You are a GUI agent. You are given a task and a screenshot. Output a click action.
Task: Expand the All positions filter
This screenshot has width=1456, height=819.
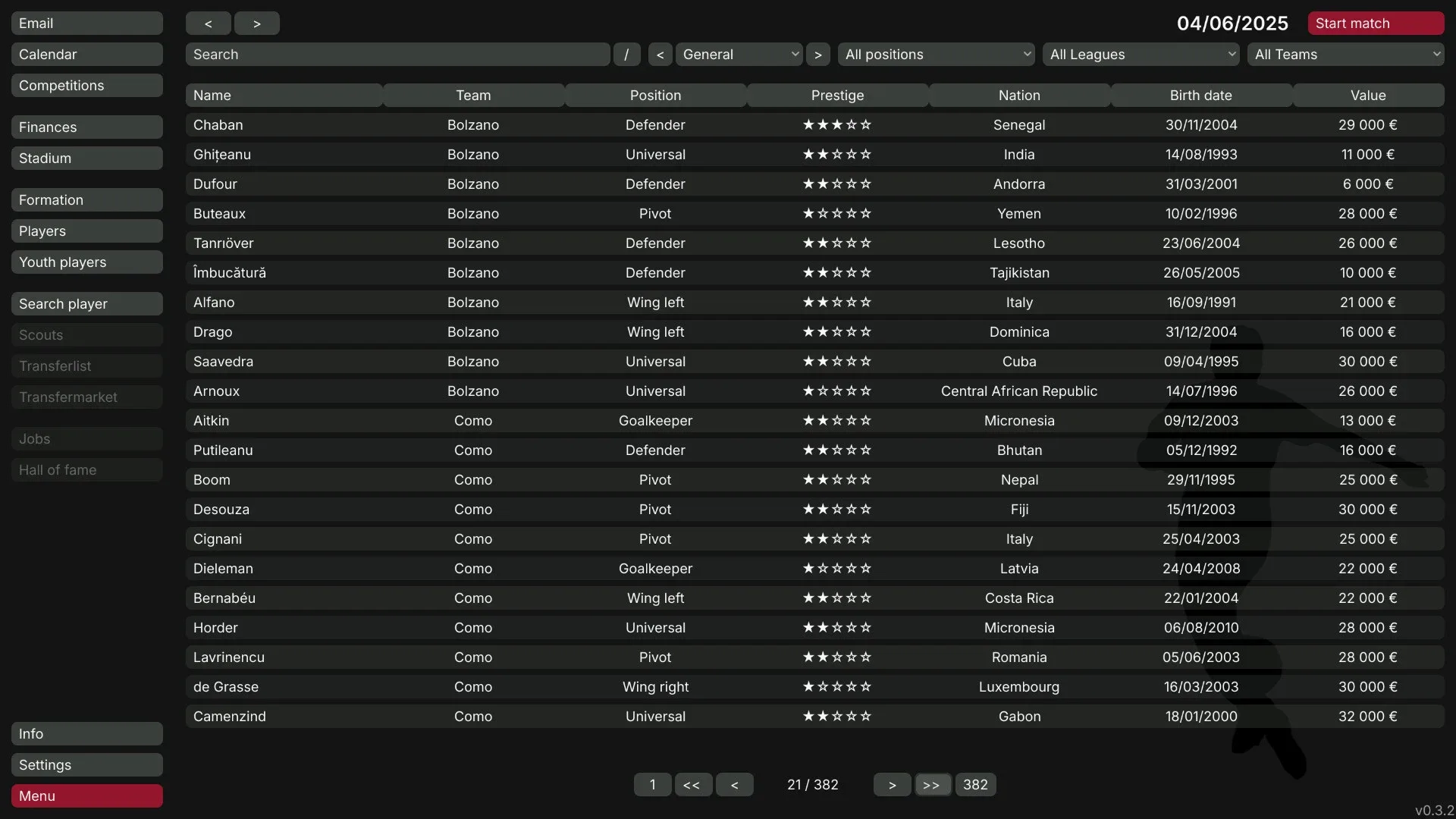[936, 55]
